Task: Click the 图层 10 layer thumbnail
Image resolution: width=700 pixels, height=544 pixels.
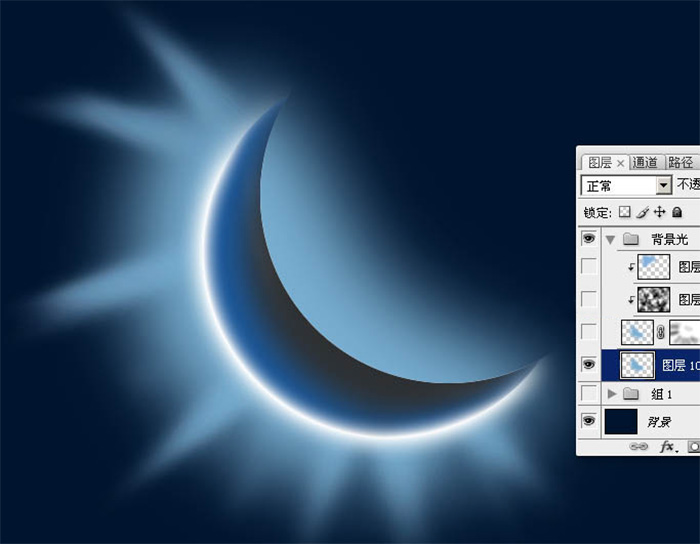Action: (637, 364)
